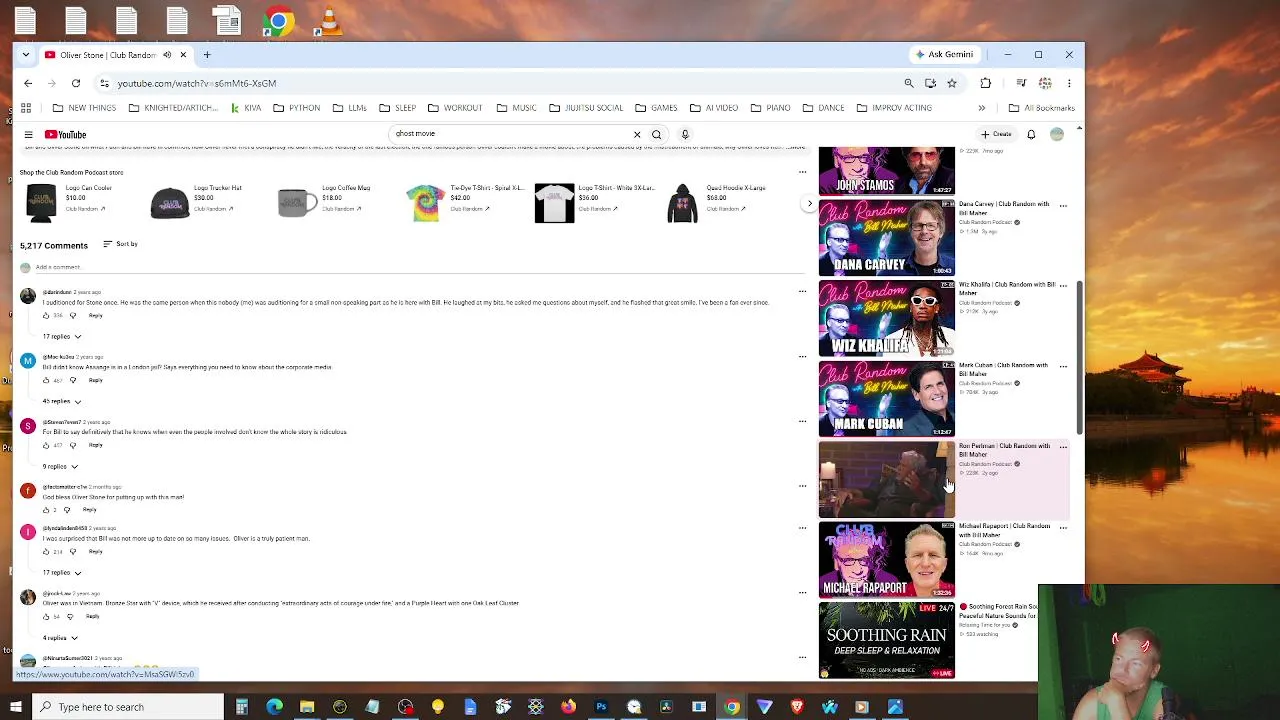Viewport: 1280px width, 720px height.
Task: Open Calculator from the taskbar
Action: [x=241, y=707]
